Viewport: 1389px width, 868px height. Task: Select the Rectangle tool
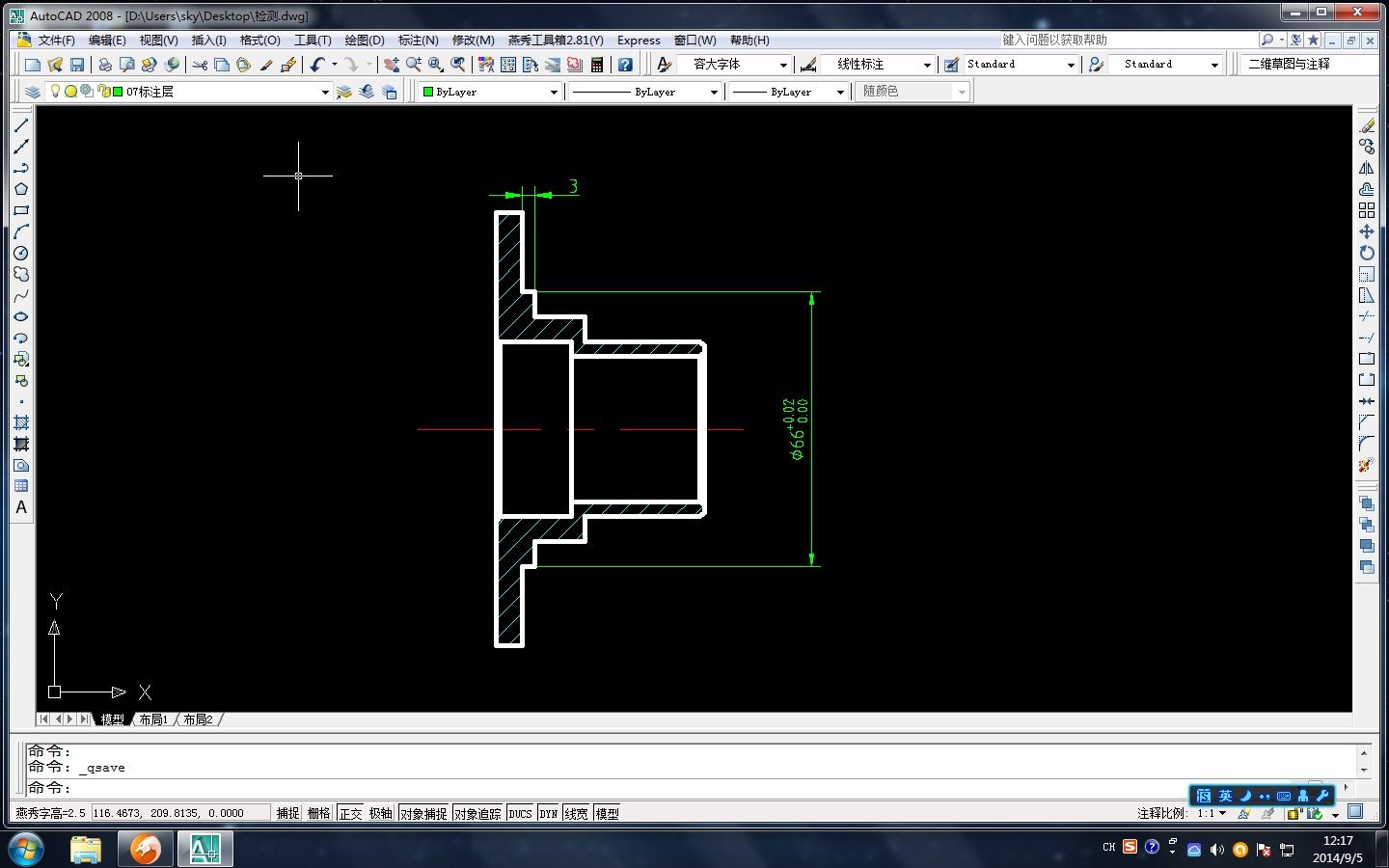tap(20, 210)
